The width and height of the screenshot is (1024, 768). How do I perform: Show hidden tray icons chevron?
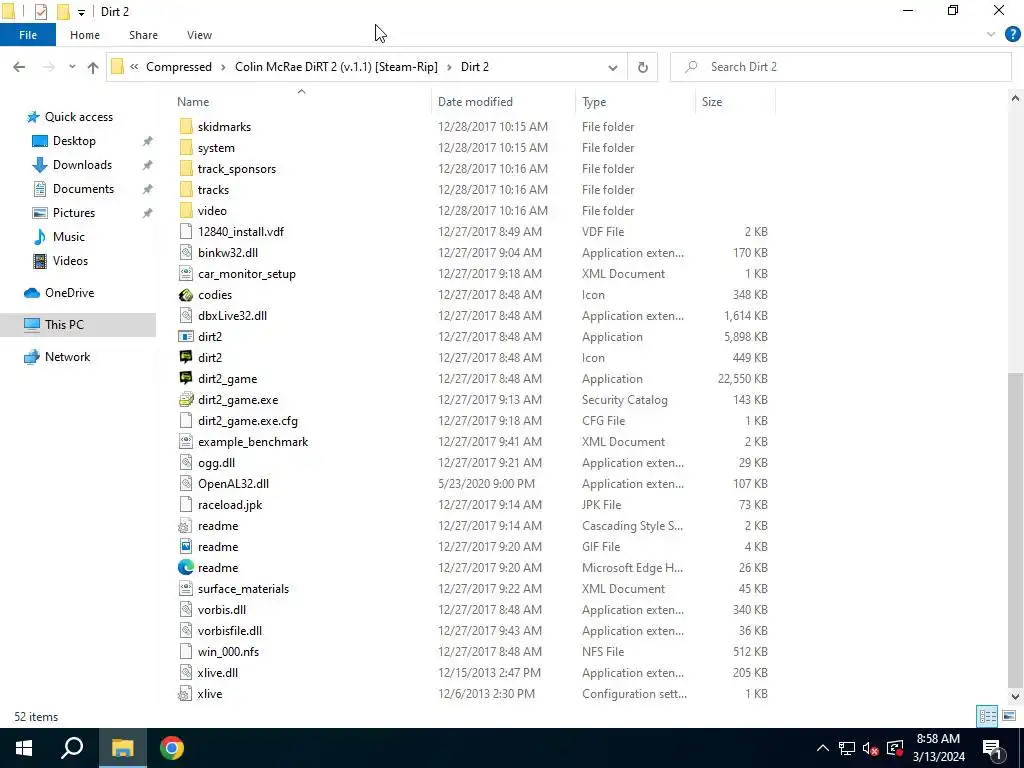pos(823,748)
